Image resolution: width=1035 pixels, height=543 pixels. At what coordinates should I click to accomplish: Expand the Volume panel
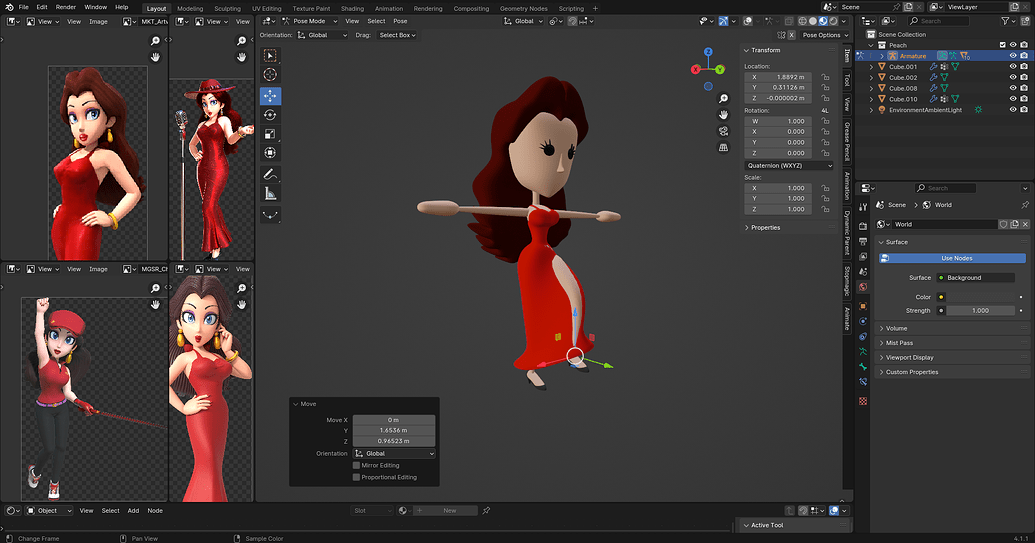(x=895, y=328)
